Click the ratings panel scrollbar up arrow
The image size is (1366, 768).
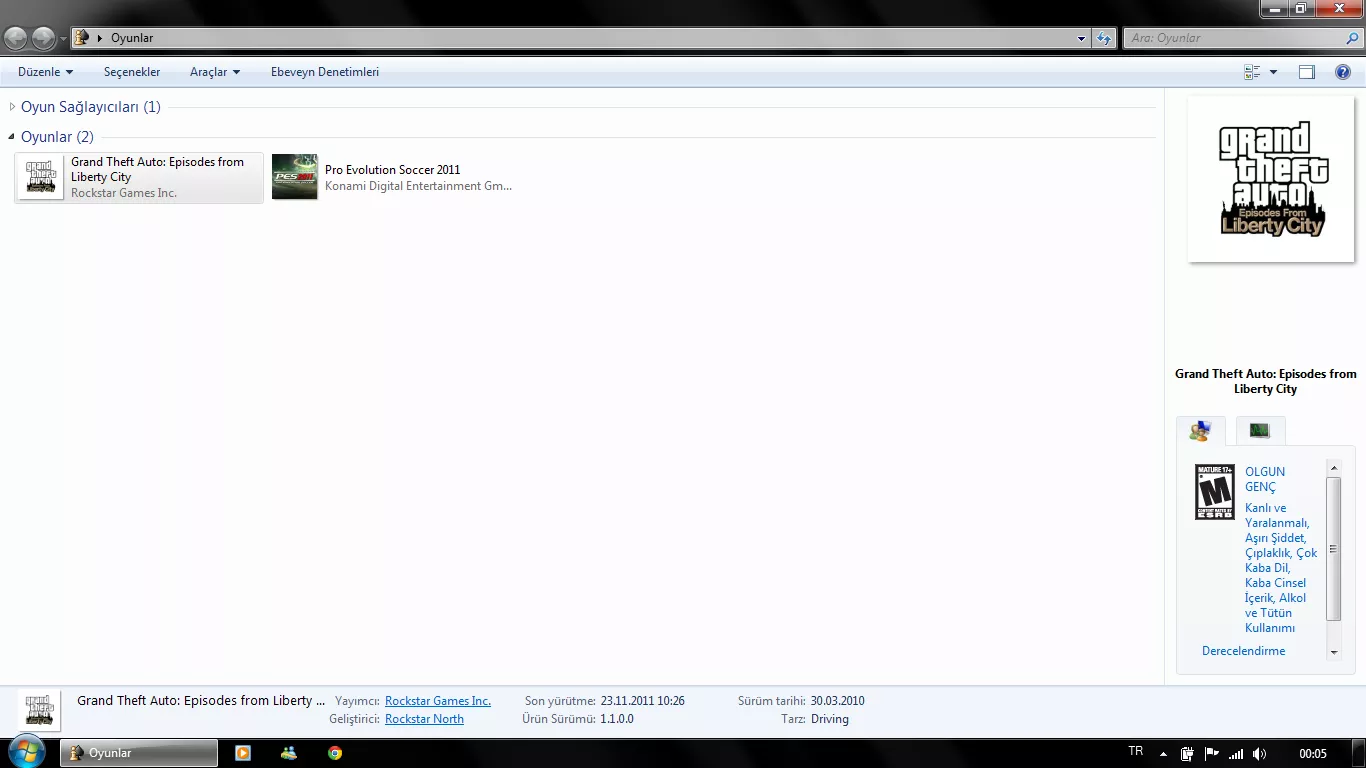pos(1333,468)
